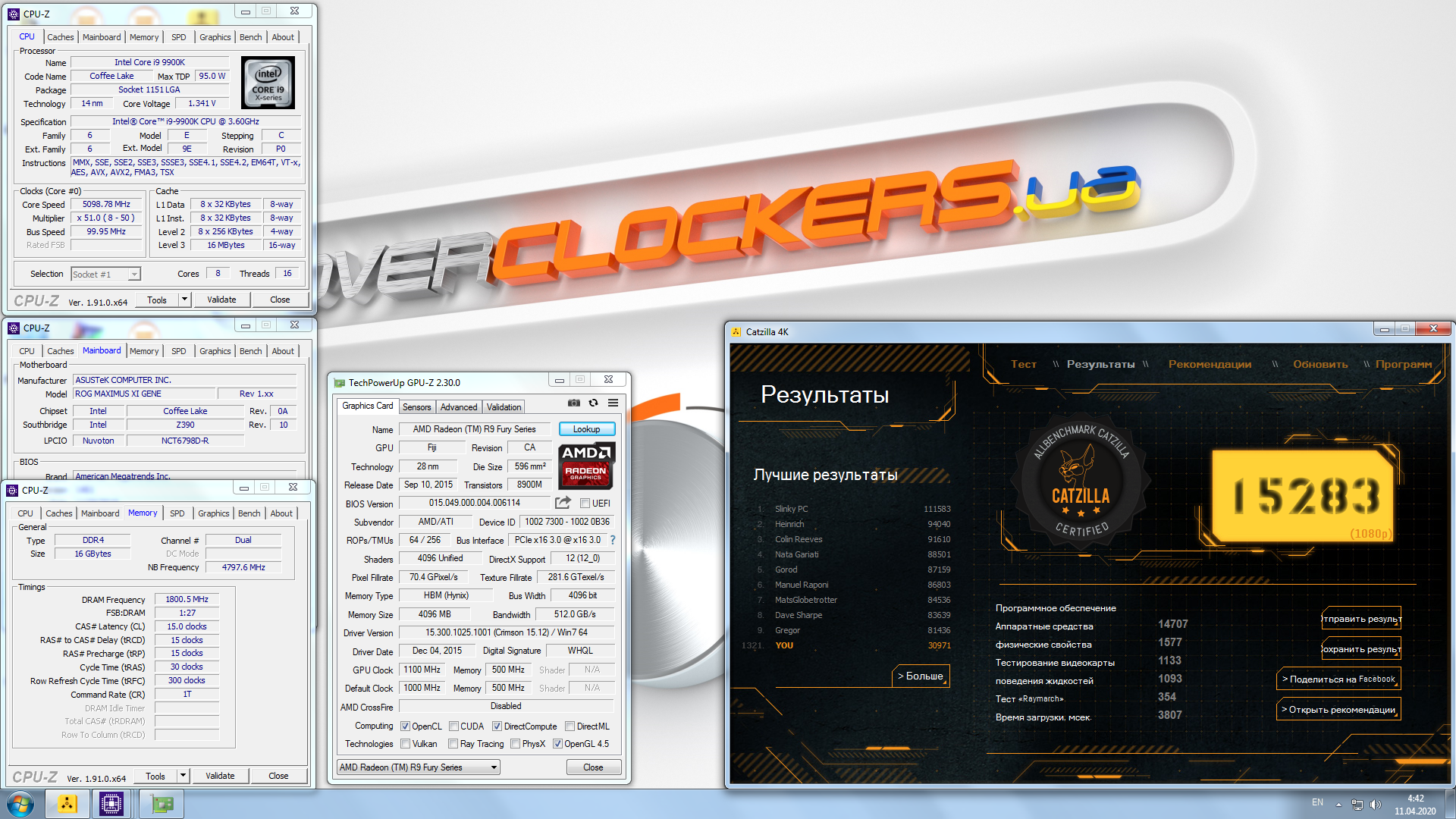Open the Tools dropdown arrow in bottom CPU-Z
Viewport: 1456px width, 819px height.
point(182,776)
